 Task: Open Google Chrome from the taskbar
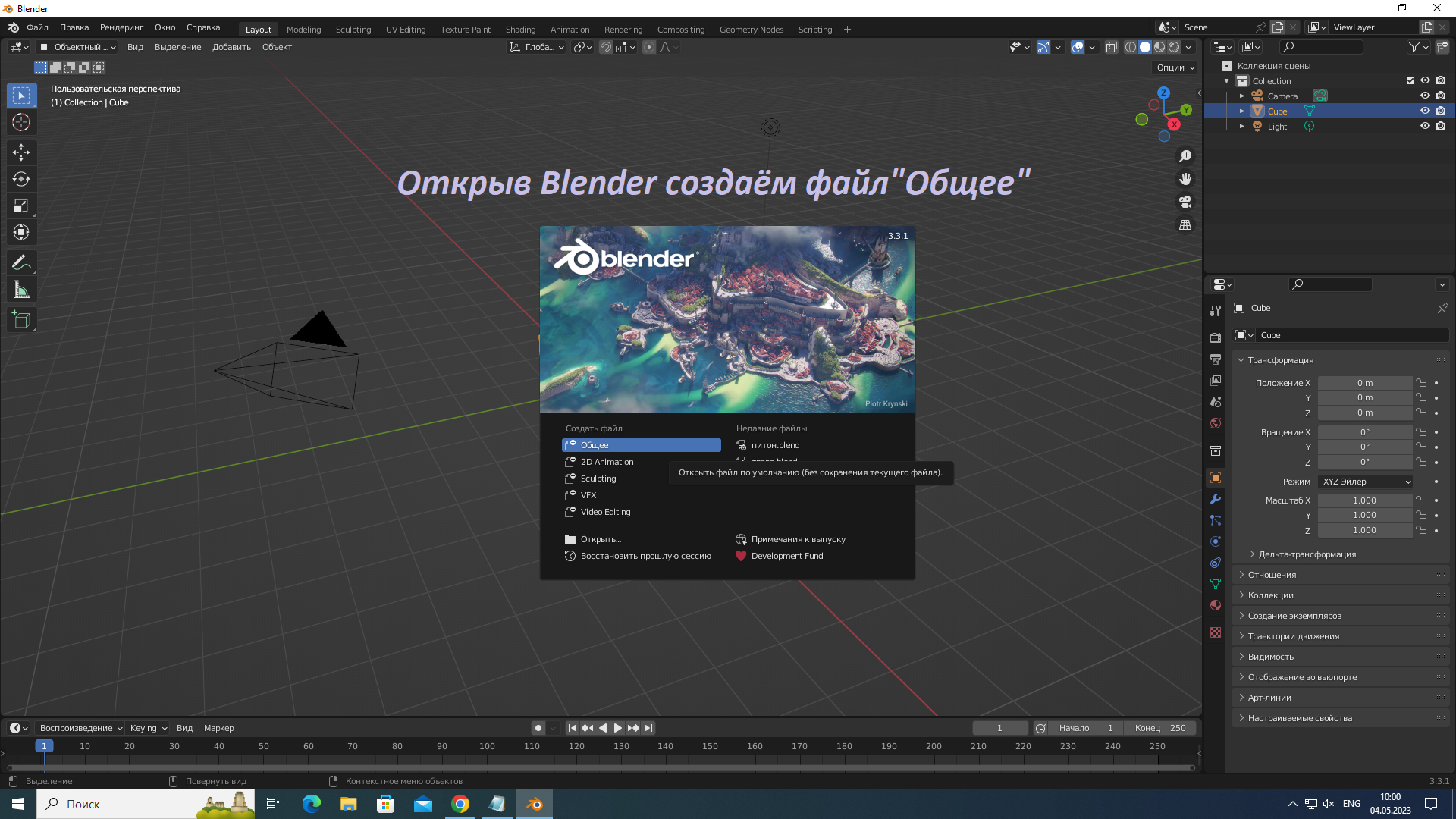pyautogui.click(x=460, y=804)
